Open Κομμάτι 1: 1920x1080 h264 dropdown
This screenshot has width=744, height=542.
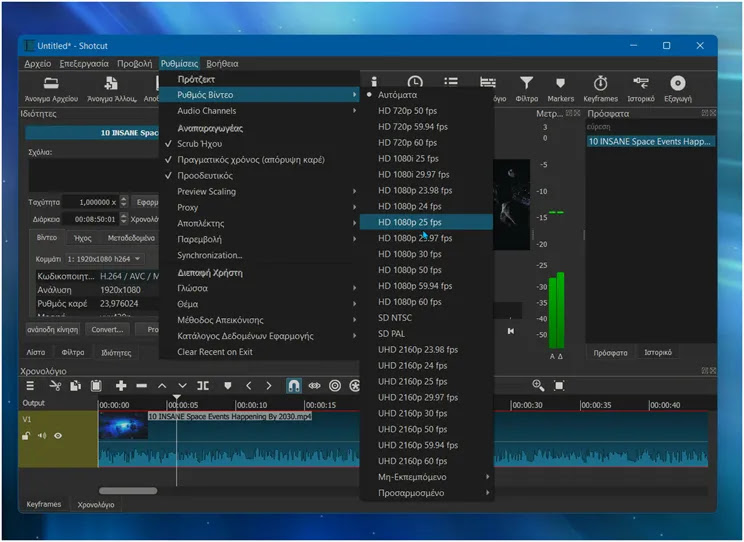[104, 259]
